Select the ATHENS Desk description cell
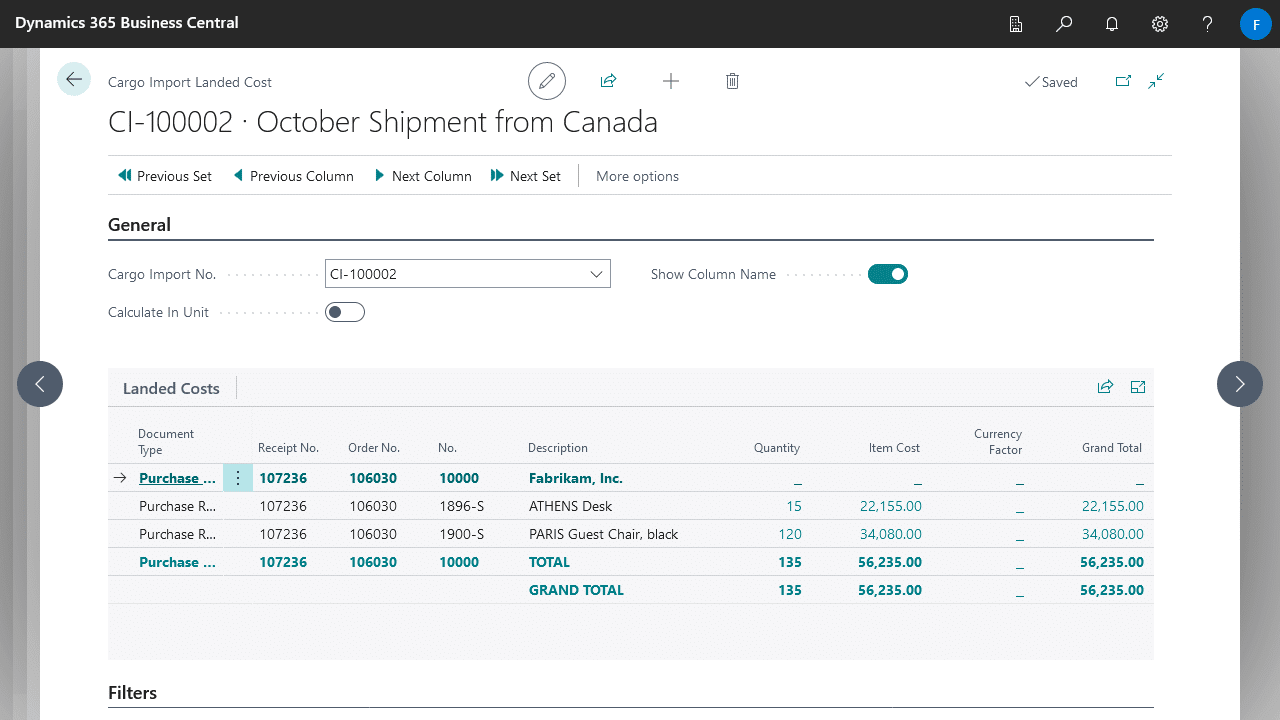Viewport: 1280px width, 720px height. tap(570, 506)
